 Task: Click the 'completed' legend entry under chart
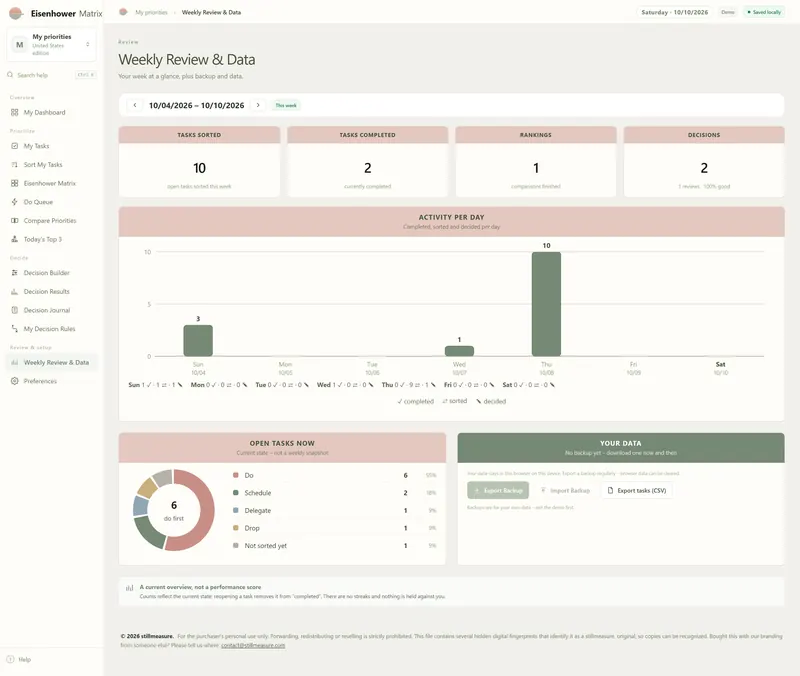point(415,402)
